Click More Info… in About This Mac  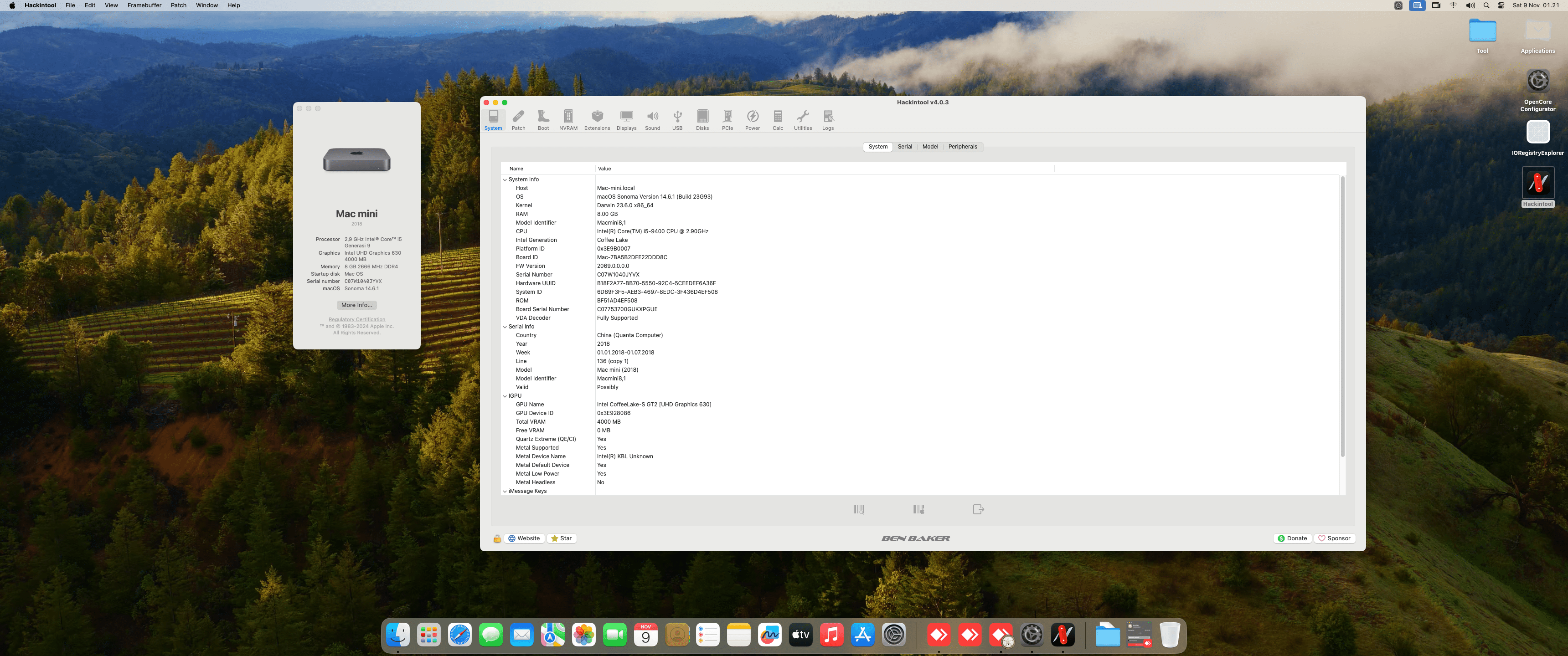point(356,306)
